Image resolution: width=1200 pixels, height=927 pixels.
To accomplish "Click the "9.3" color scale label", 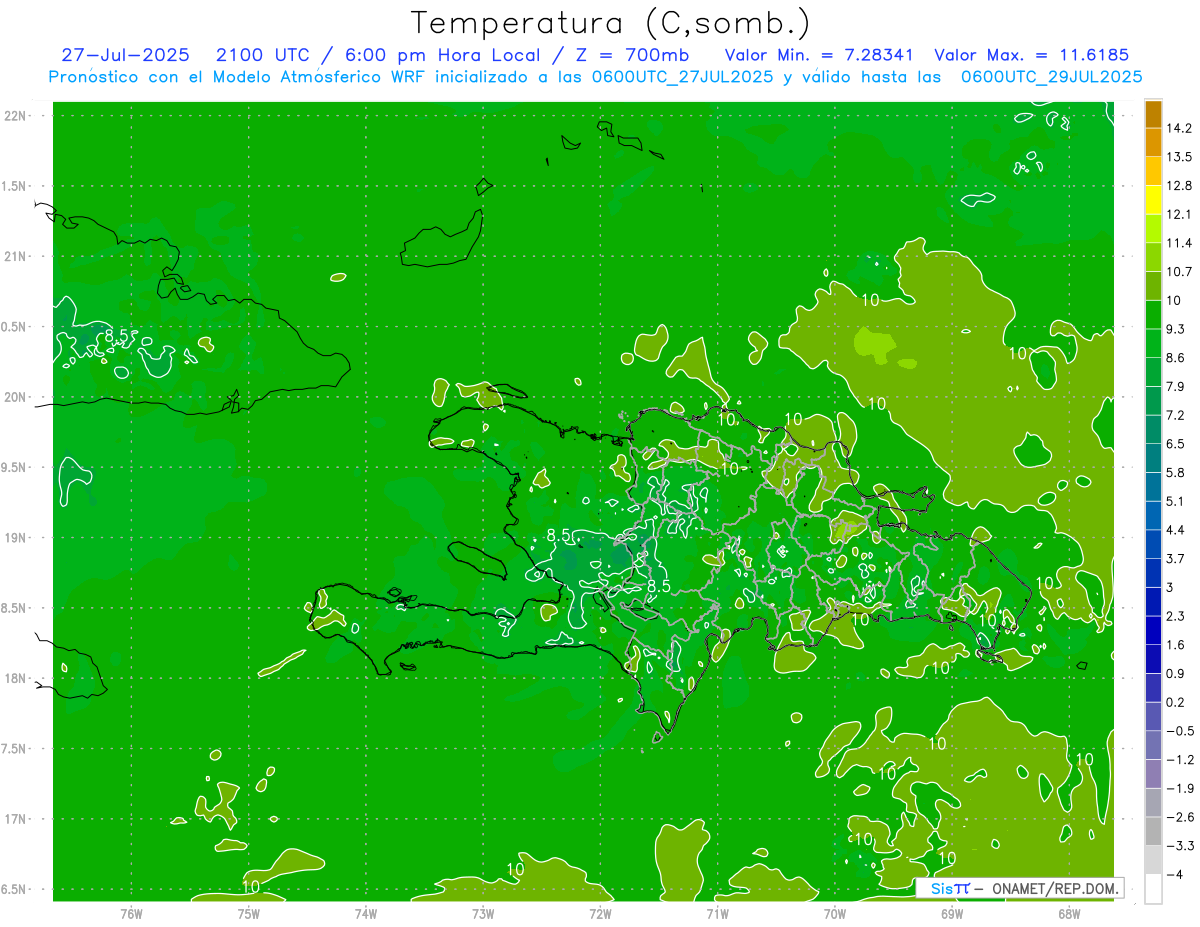I will point(1176,329).
